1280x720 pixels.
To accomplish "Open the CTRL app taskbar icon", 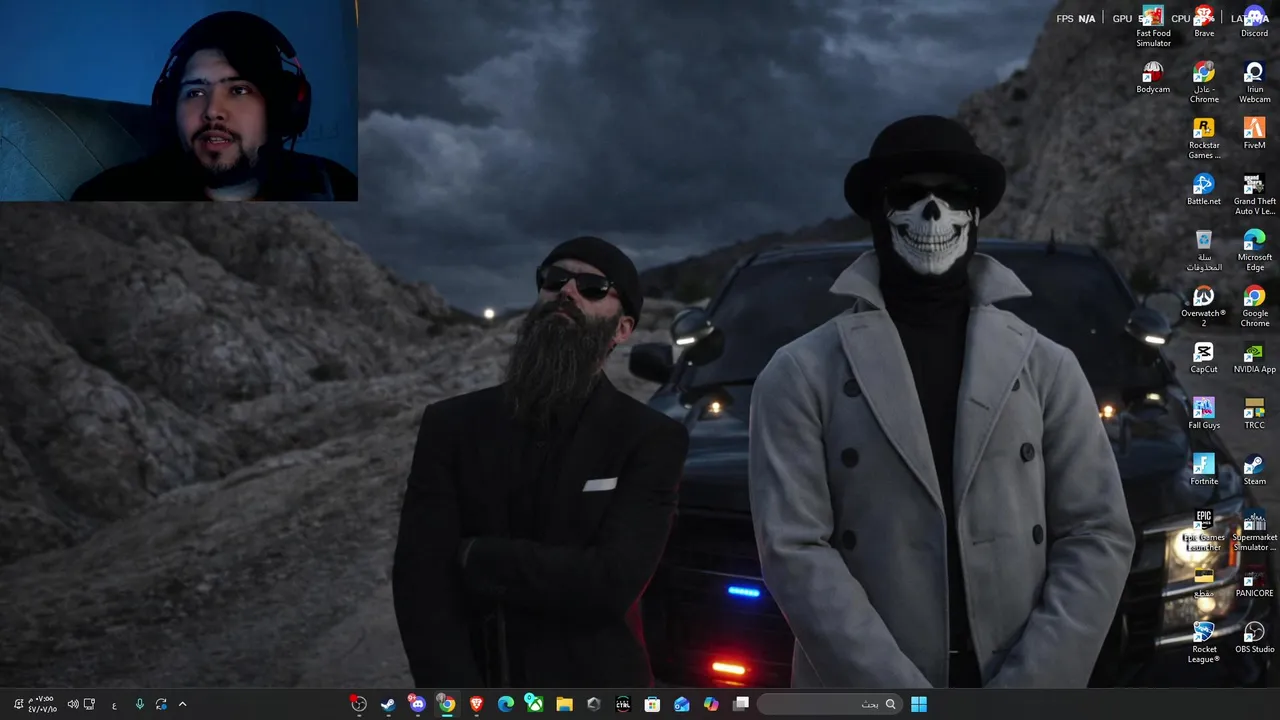I will click(x=623, y=704).
